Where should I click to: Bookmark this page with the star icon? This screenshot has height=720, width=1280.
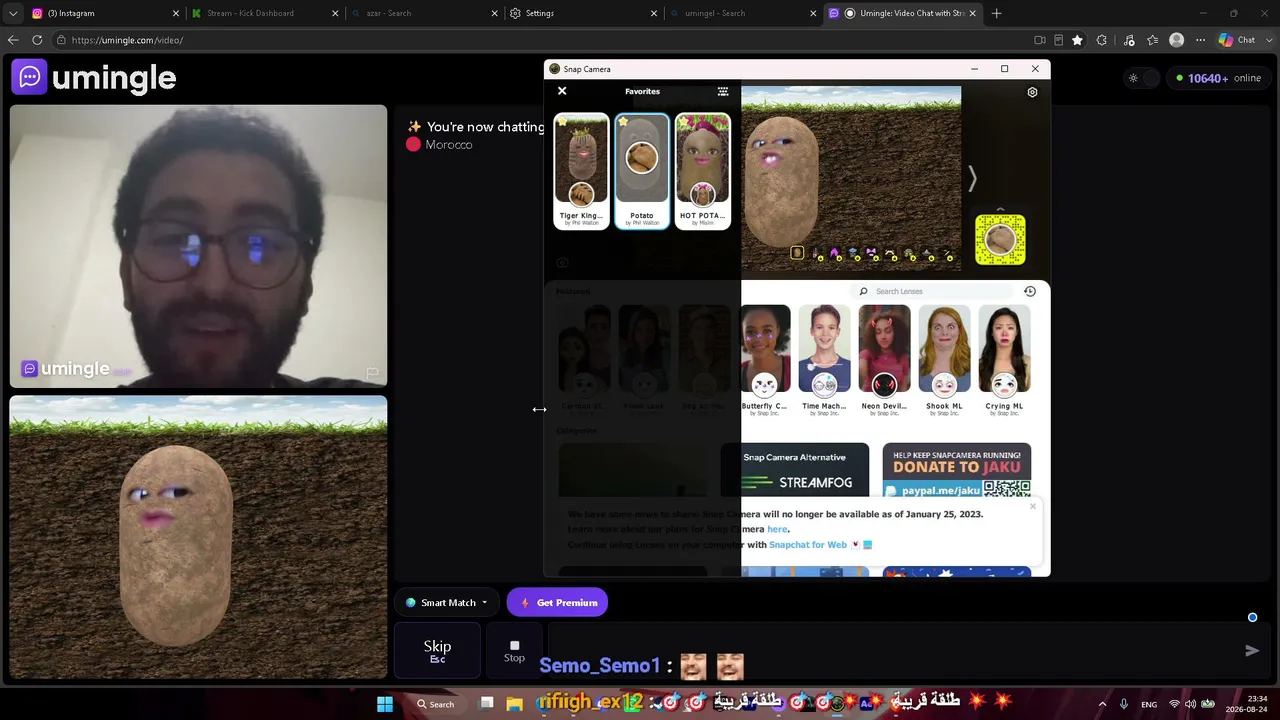pos(1077,40)
